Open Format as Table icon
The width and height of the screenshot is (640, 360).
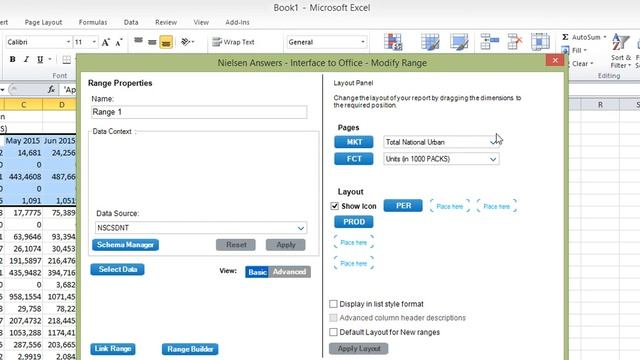pyautogui.click(x=430, y=42)
